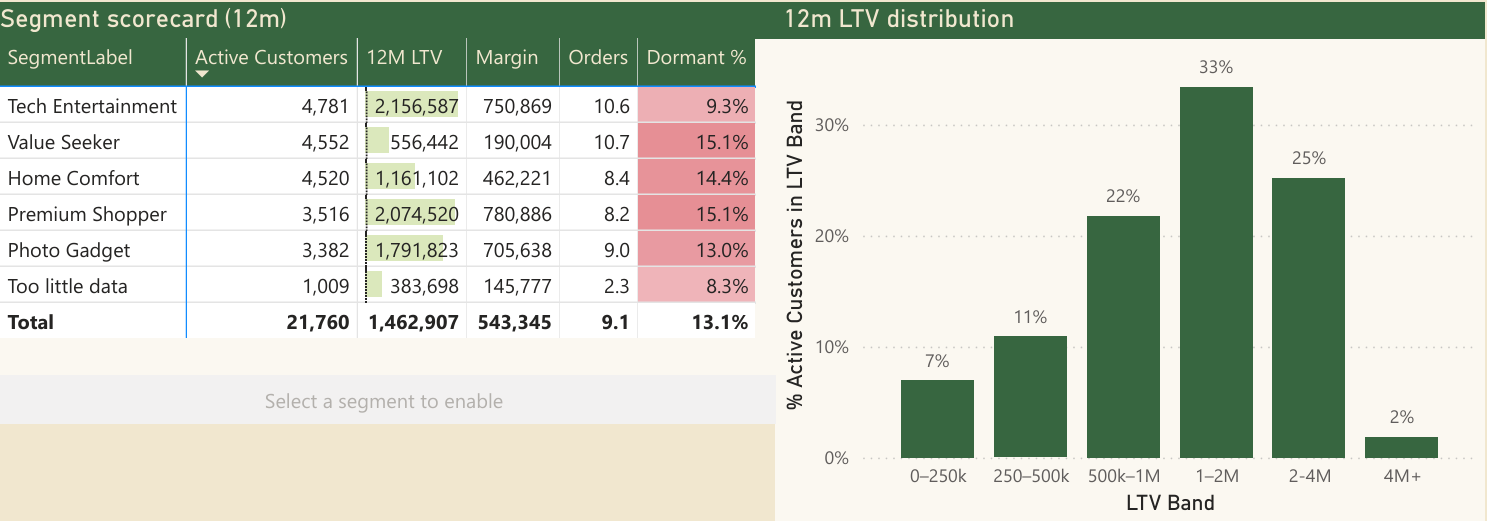
Task: Sort by the Dormant % column header
Action: (696, 58)
